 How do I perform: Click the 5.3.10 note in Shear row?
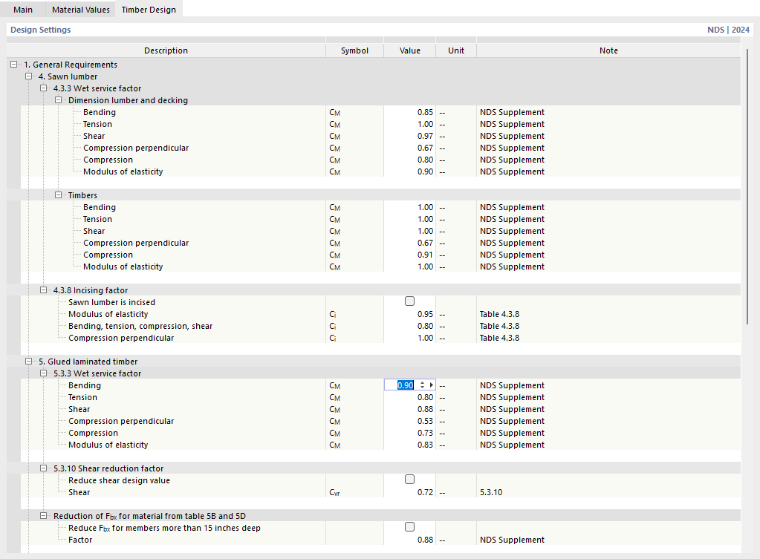491,492
